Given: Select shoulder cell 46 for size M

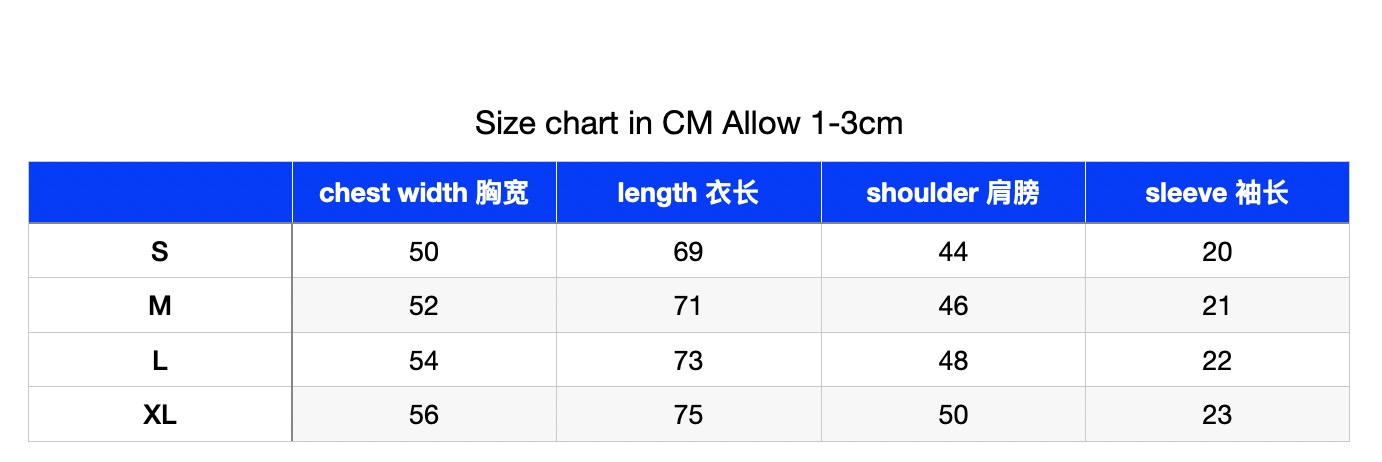Looking at the screenshot, I should click(953, 305).
